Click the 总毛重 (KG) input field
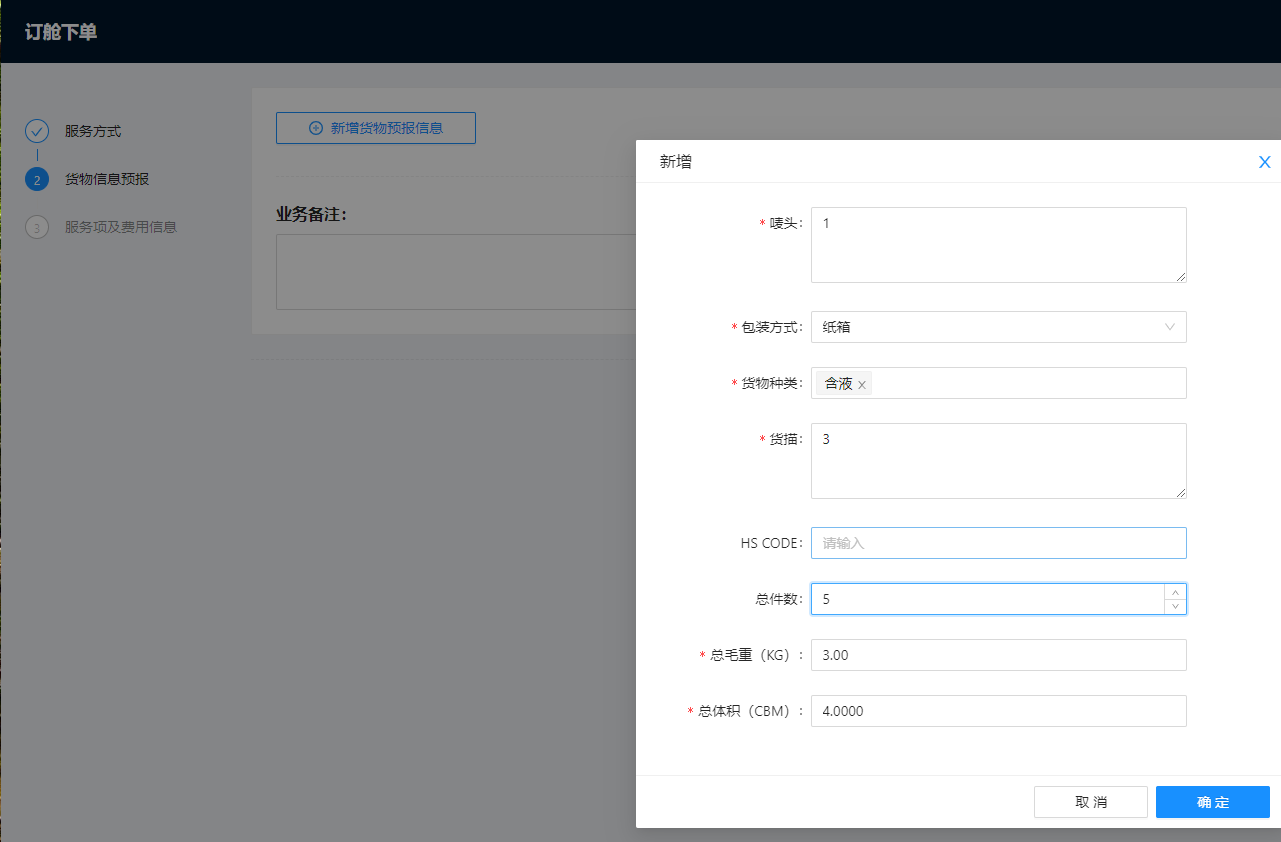1281x842 pixels. 998,655
